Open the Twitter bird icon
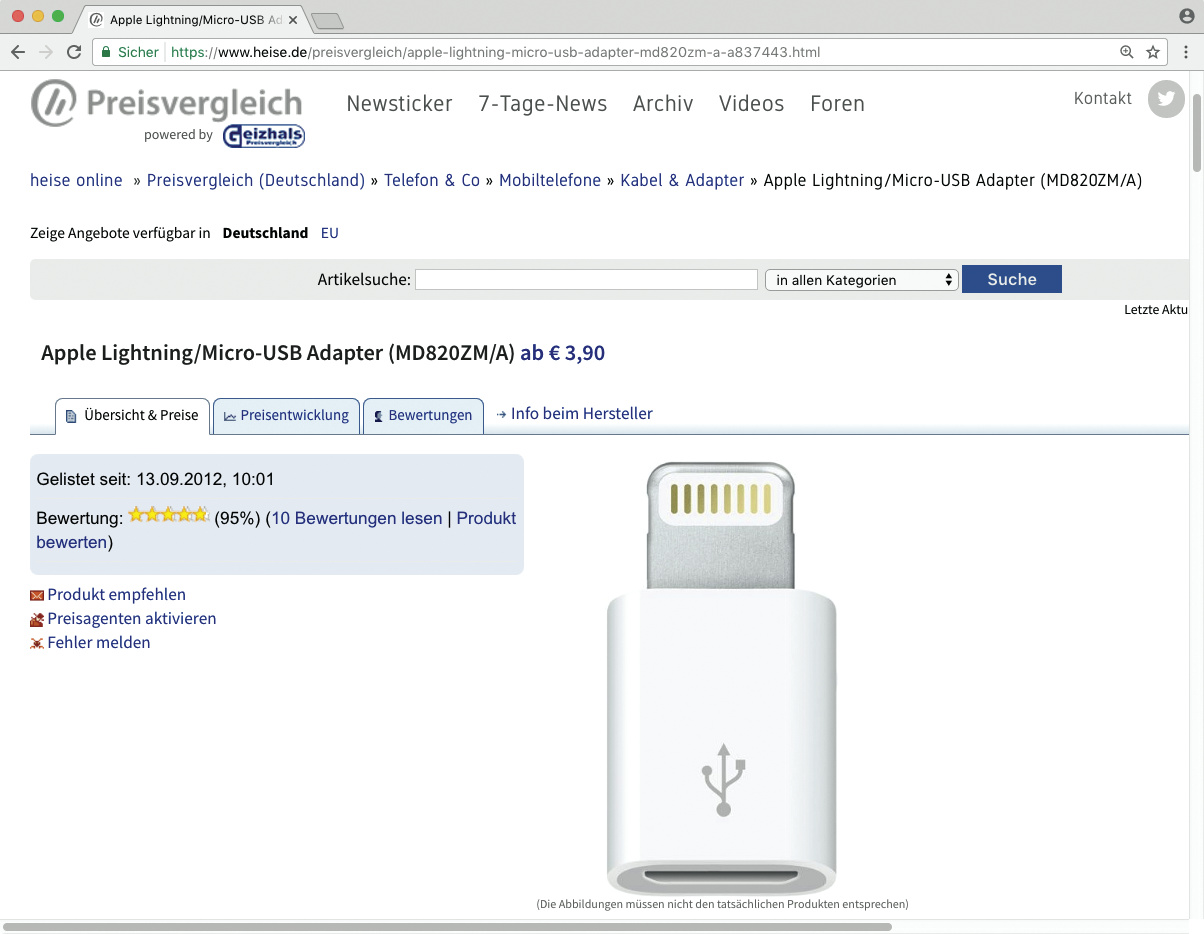This screenshot has width=1204, height=934. point(1166,99)
